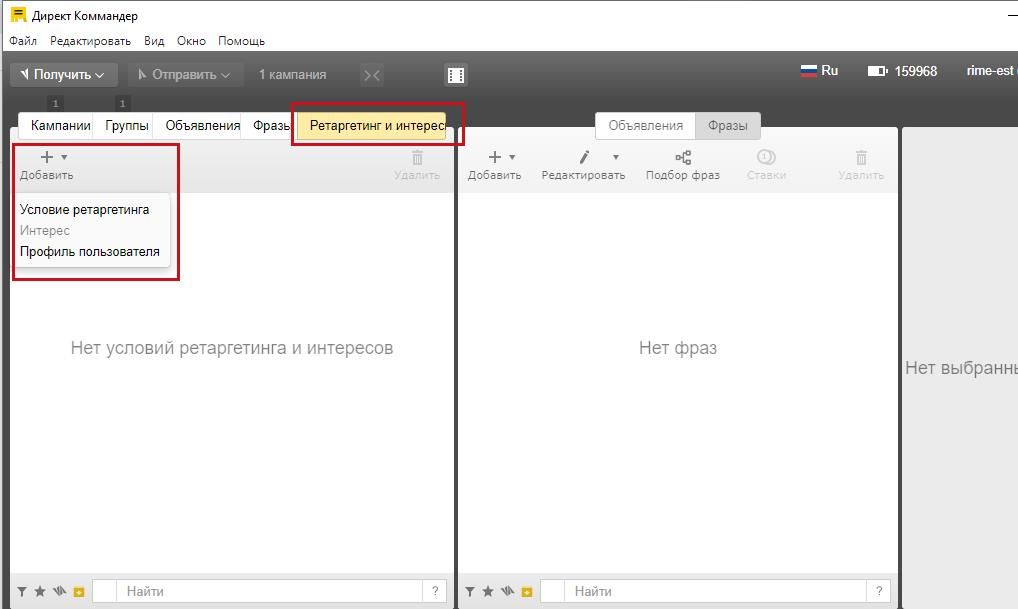Click the '1 кампания' counter label
Screen dimensions: 1018x609
coord(292,75)
